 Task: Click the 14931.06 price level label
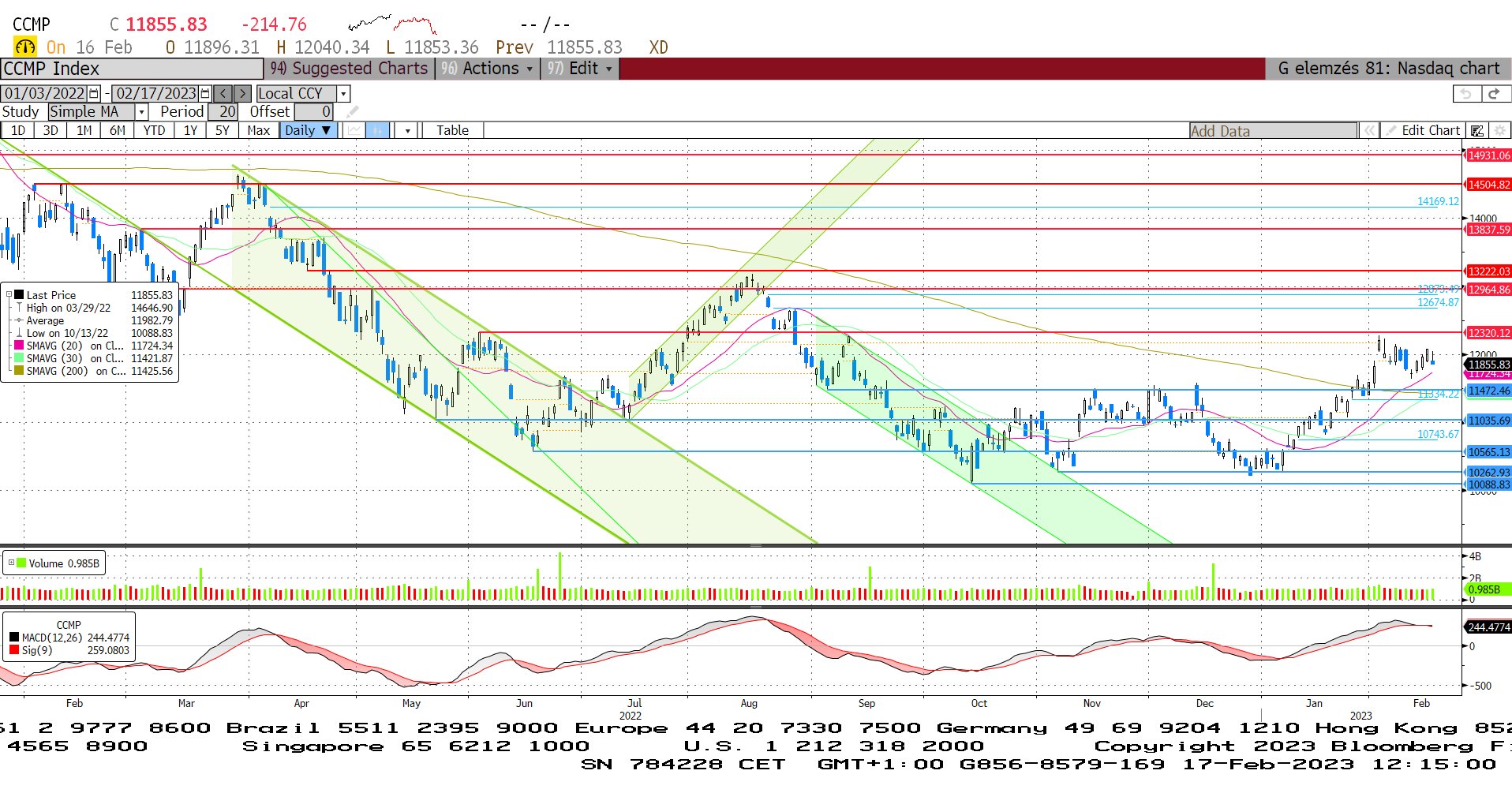point(1488,155)
